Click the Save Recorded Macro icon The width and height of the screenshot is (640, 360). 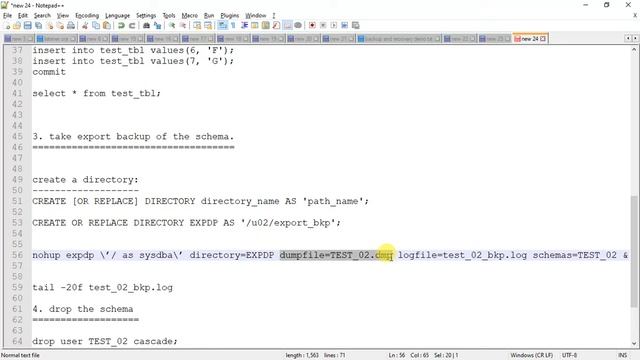(356, 25)
